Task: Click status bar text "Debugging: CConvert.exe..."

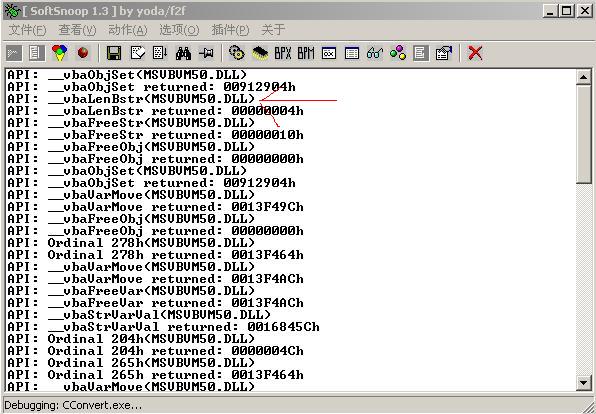Action: [x=73, y=405]
